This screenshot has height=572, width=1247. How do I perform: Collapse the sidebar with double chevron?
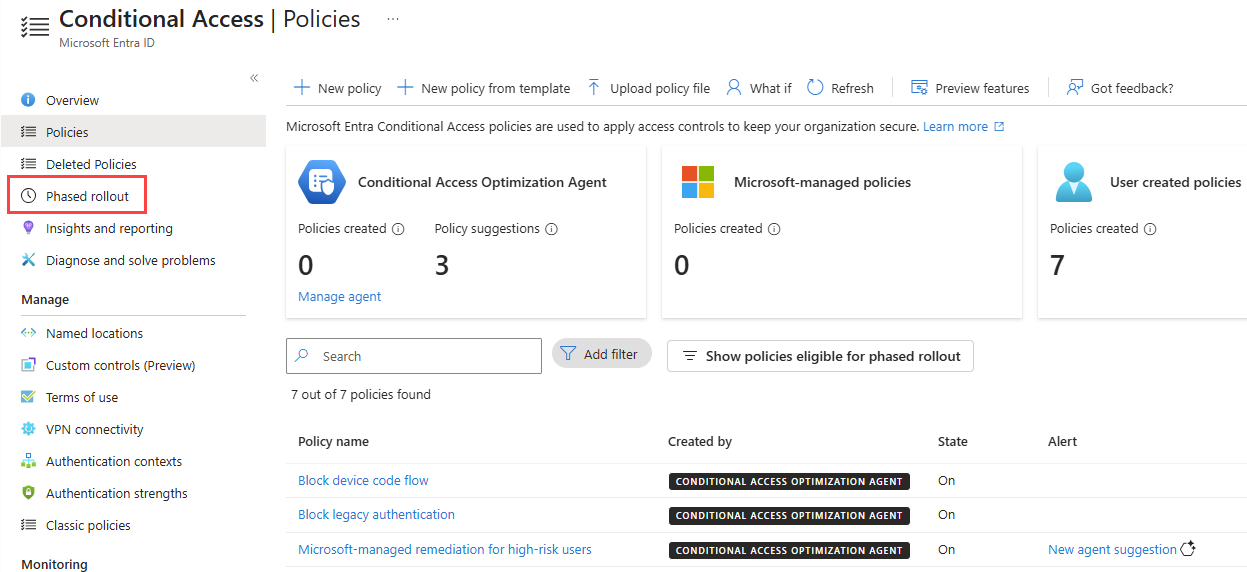click(254, 78)
